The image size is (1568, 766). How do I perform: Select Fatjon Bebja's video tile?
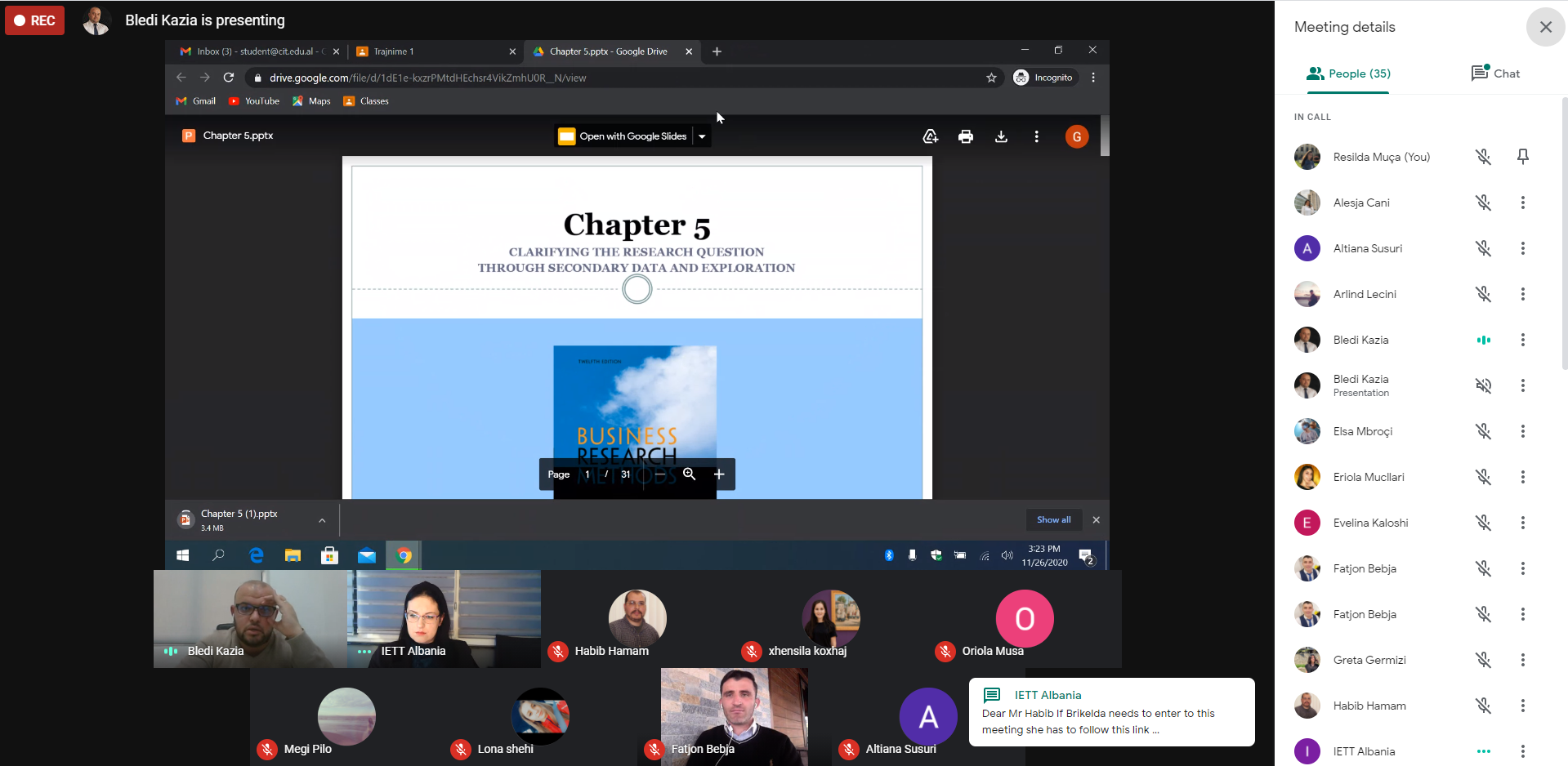734,716
